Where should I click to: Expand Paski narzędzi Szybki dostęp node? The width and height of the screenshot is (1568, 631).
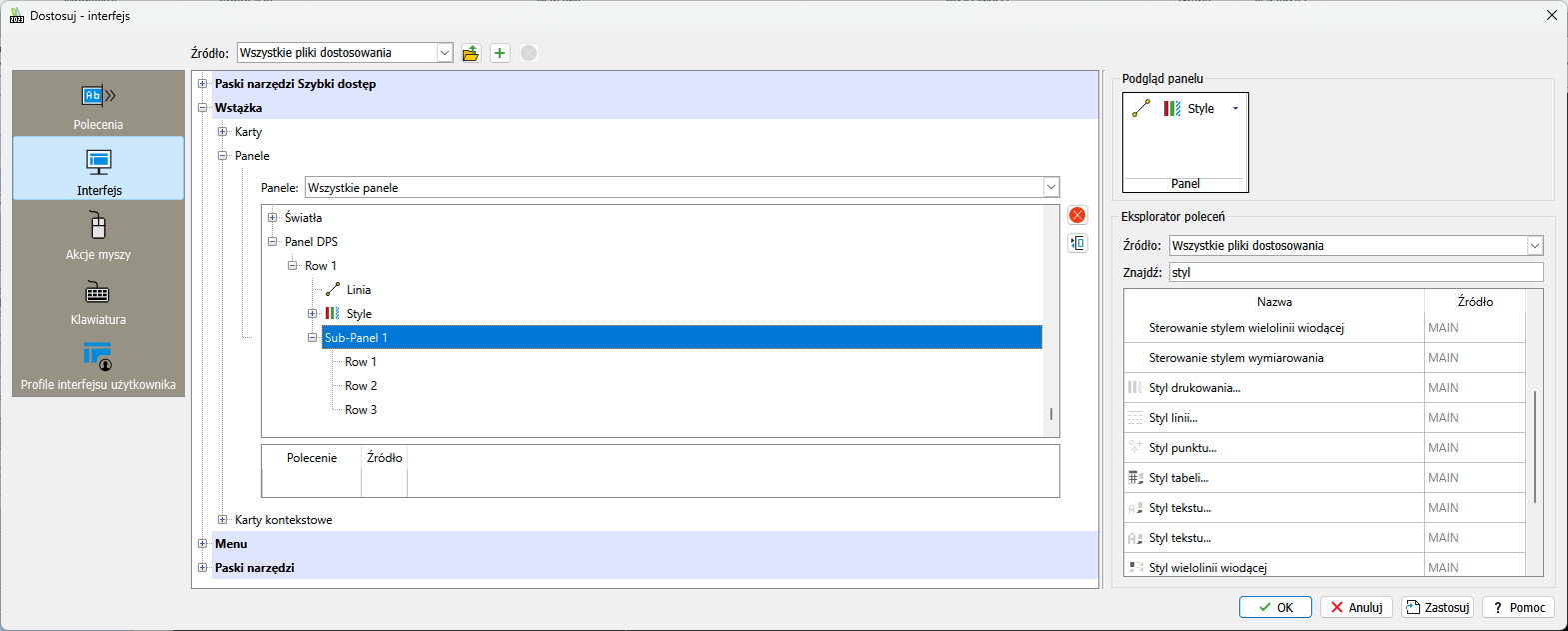point(203,84)
